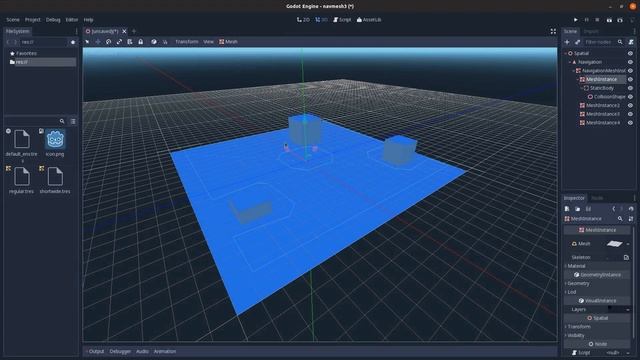Attach a script using Scene dock icon

pos(631,42)
